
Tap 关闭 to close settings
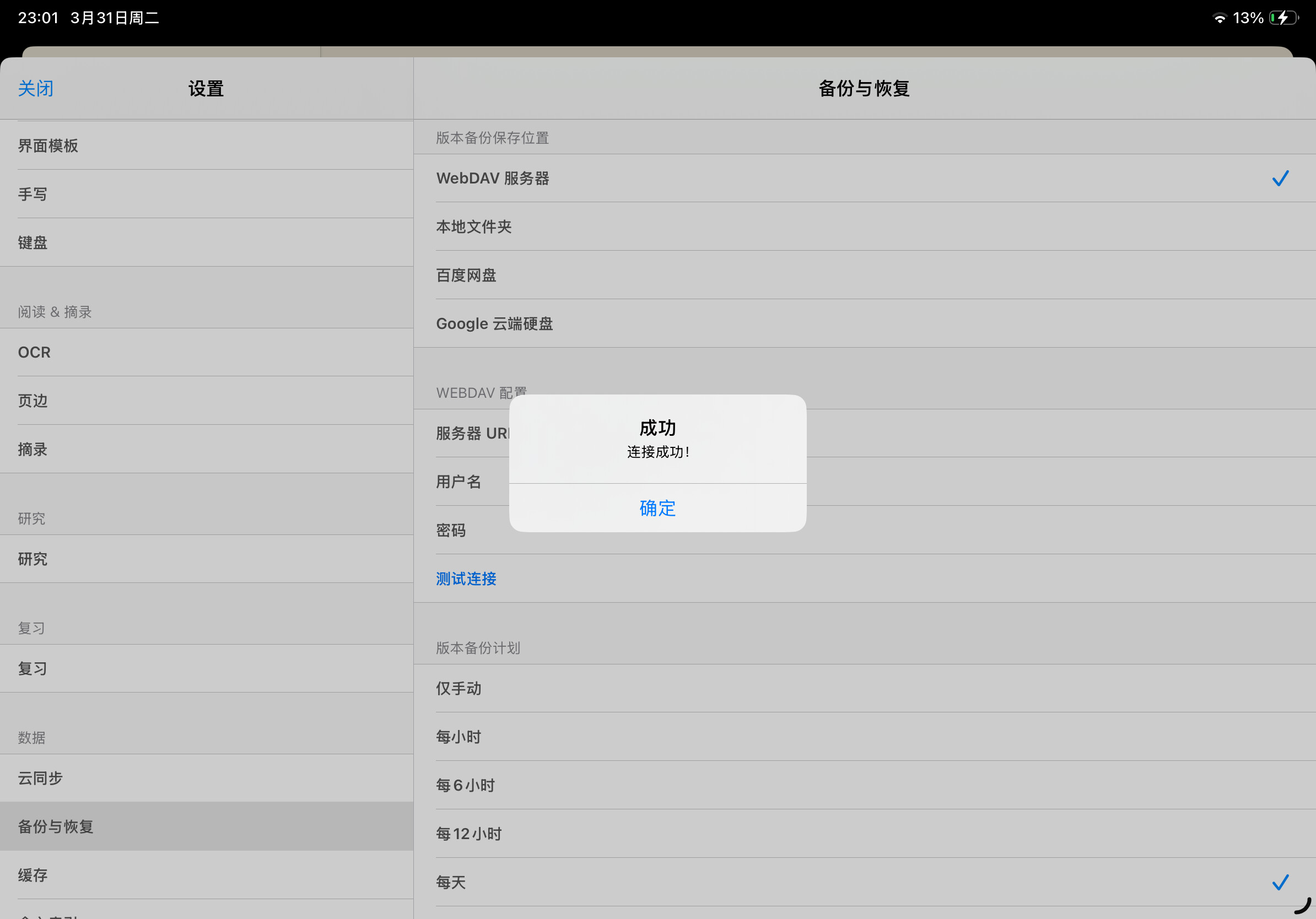tap(35, 89)
